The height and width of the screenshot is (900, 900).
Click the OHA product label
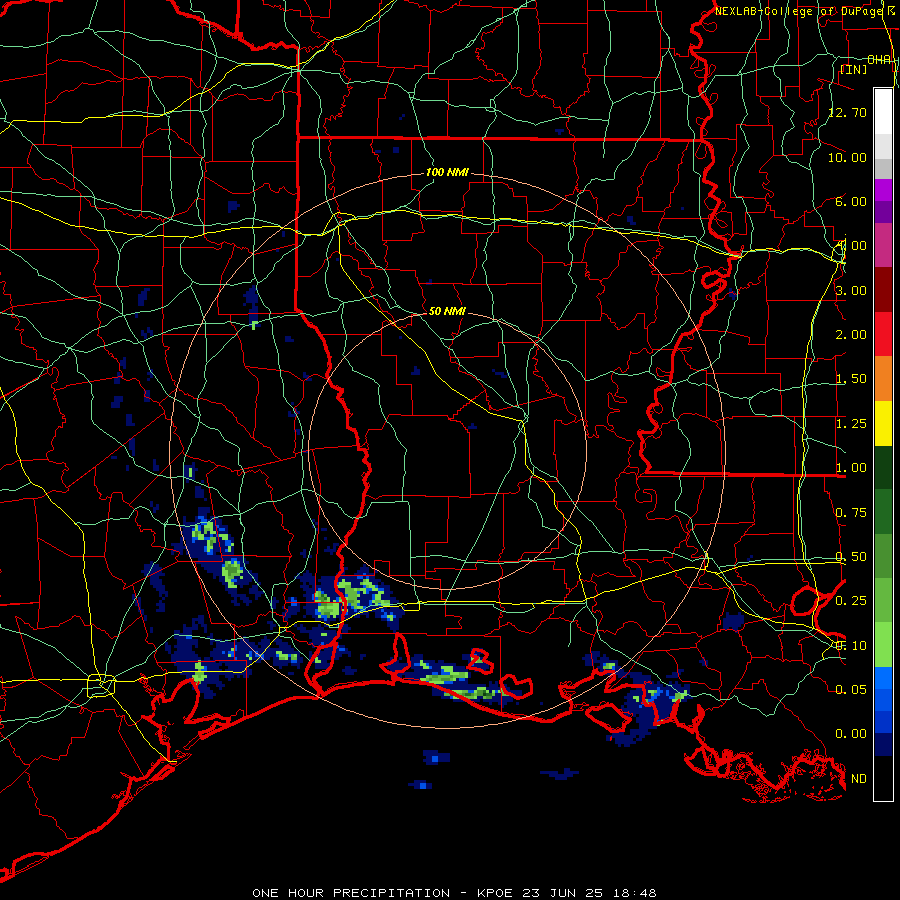879,60
